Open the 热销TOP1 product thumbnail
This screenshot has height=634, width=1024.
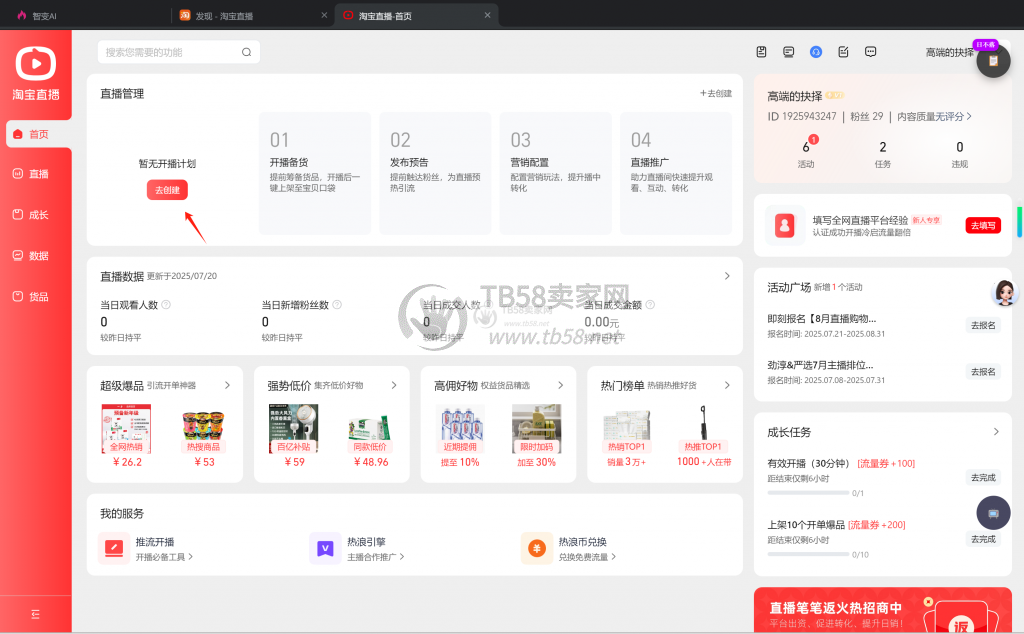click(626, 430)
